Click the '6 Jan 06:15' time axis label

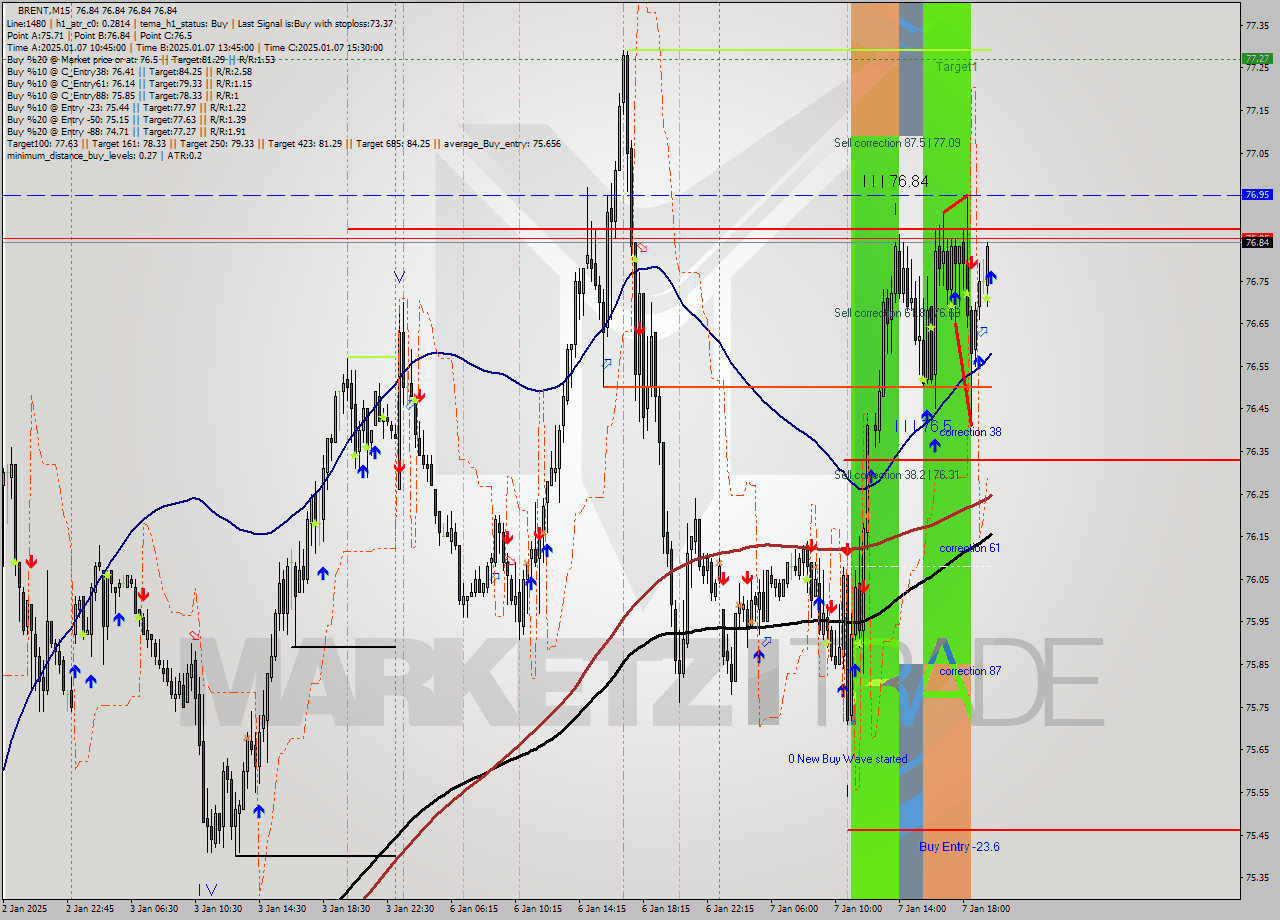pos(473,909)
